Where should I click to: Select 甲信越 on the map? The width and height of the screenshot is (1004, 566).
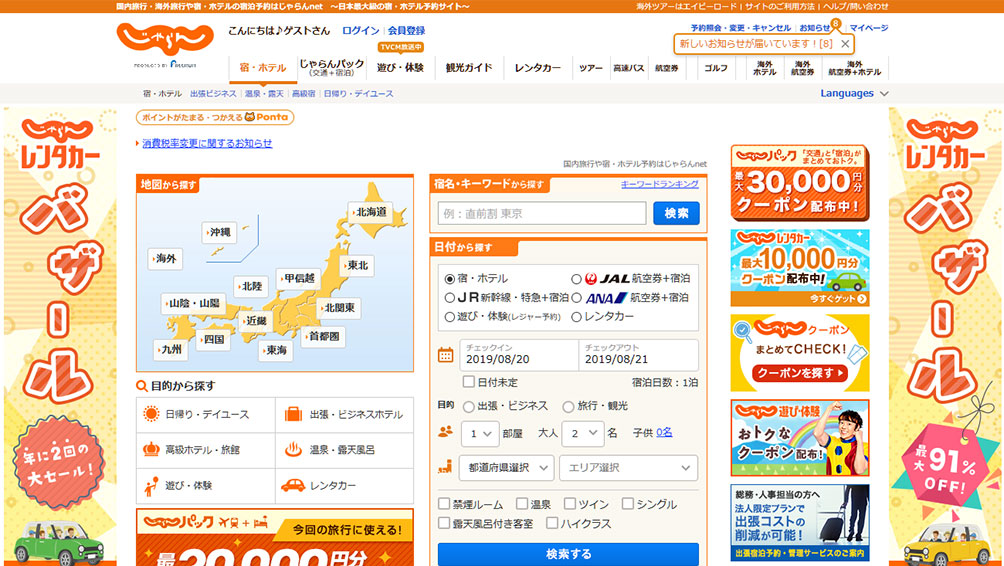click(x=298, y=278)
